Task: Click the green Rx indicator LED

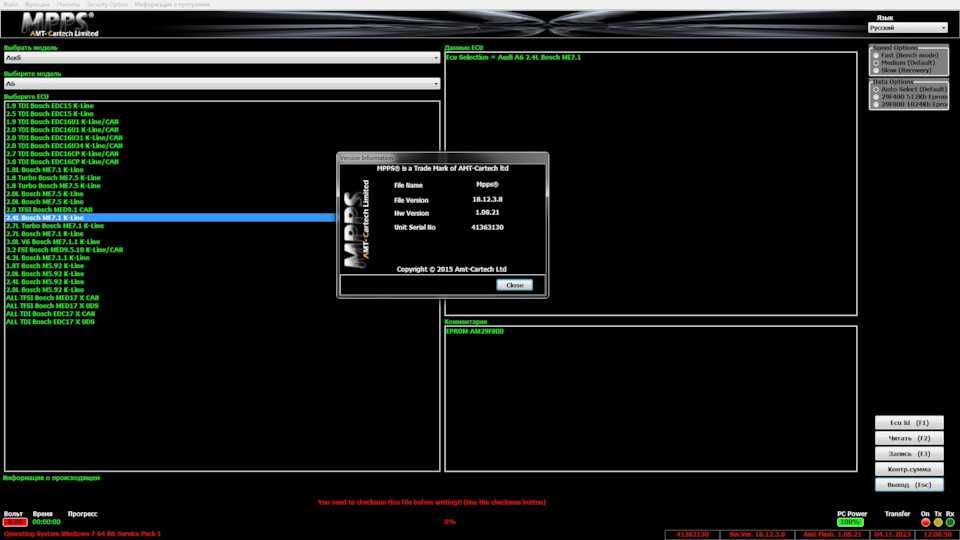Action: [x=950, y=522]
